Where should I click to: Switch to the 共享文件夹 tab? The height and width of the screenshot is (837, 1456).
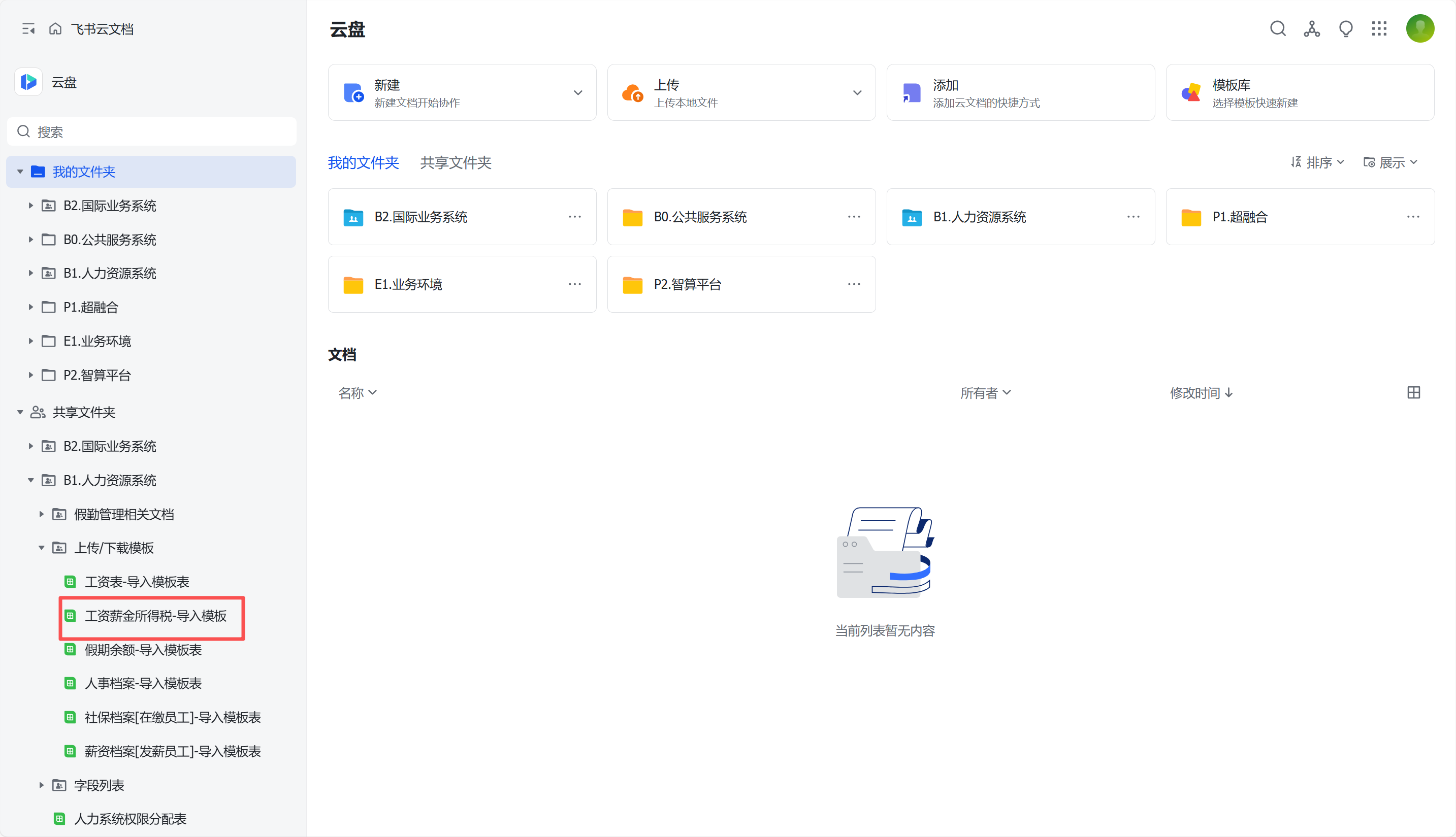tap(456, 163)
